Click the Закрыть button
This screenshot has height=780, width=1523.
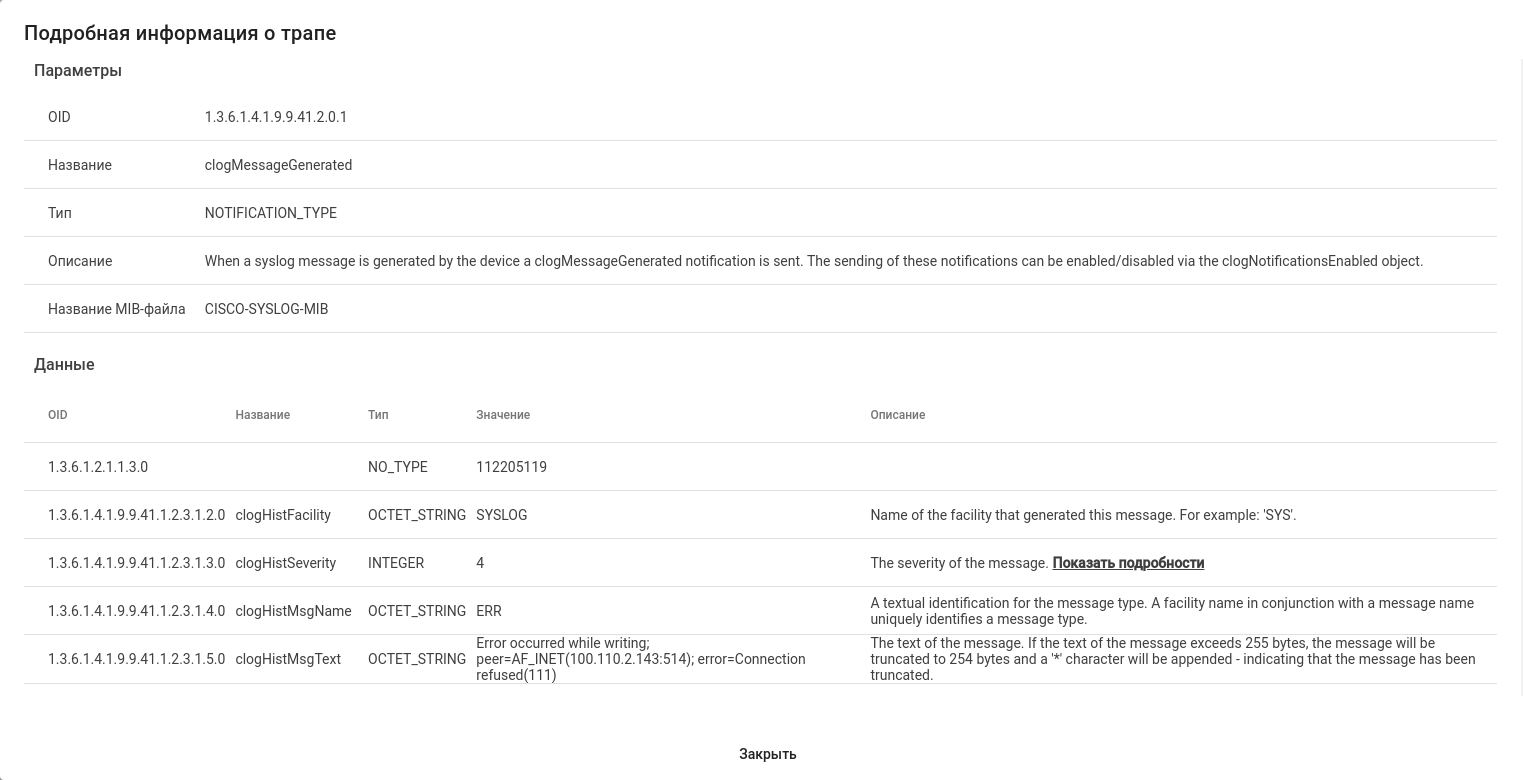767,754
